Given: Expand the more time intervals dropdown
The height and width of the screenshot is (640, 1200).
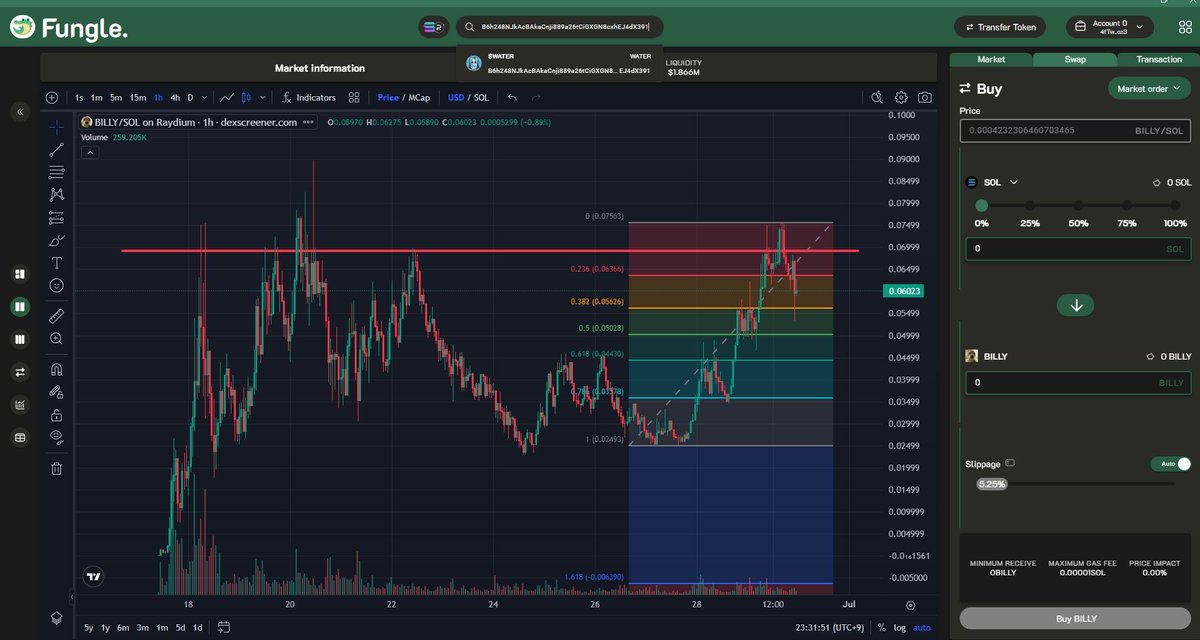Looking at the screenshot, I should [x=205, y=97].
